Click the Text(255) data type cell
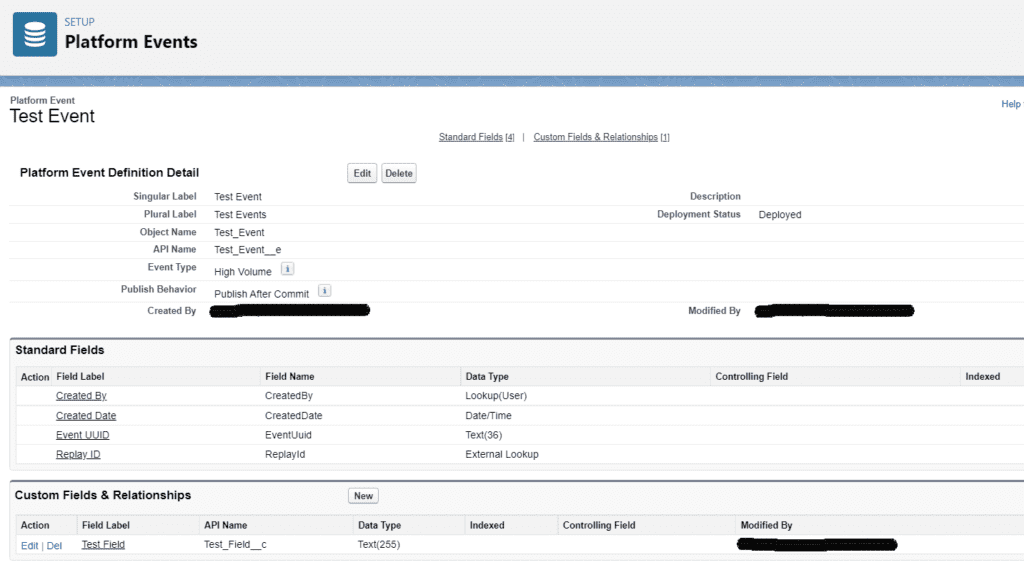This screenshot has height=565, width=1024. click(379, 544)
